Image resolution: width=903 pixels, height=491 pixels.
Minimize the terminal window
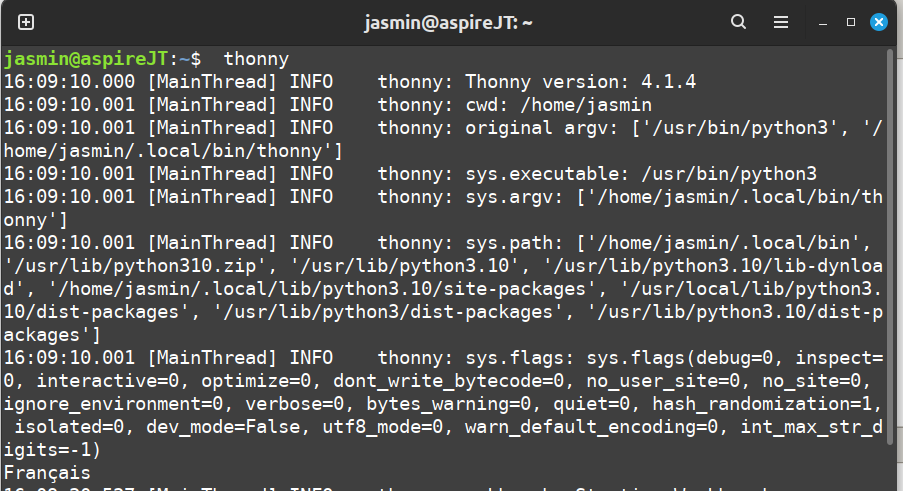823,22
